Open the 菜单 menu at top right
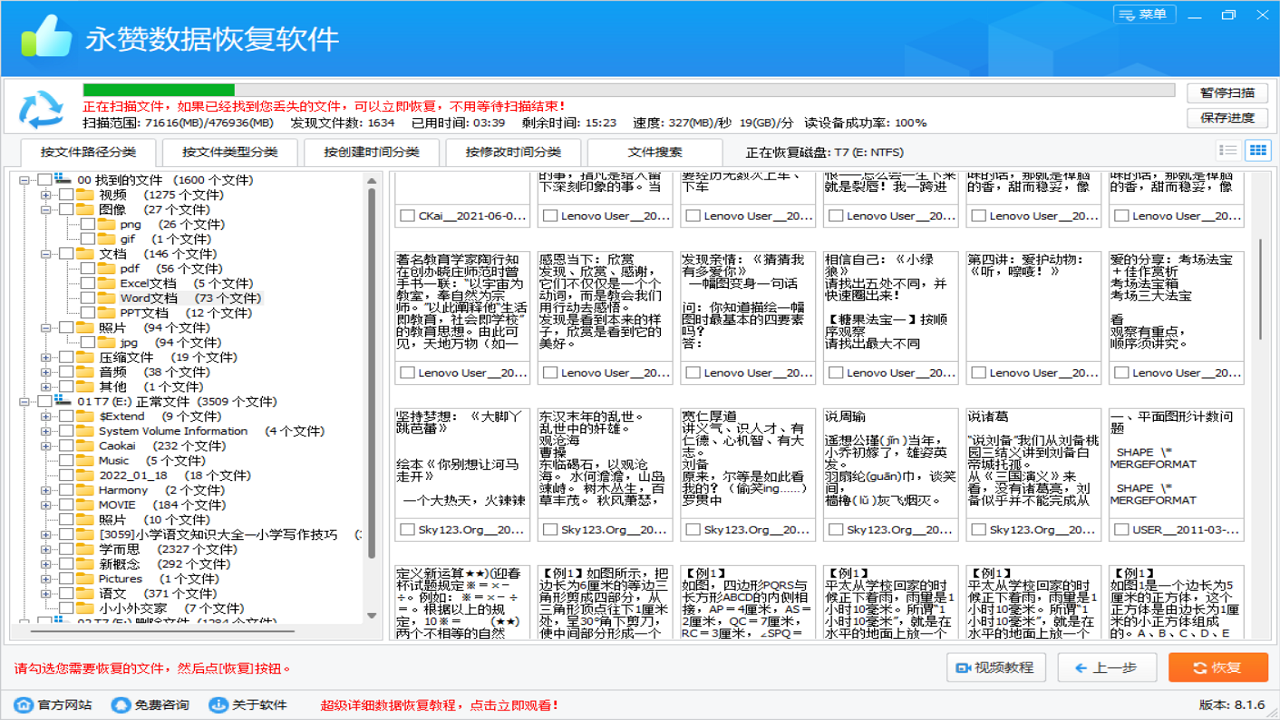The height and width of the screenshot is (720, 1280). point(1143,14)
